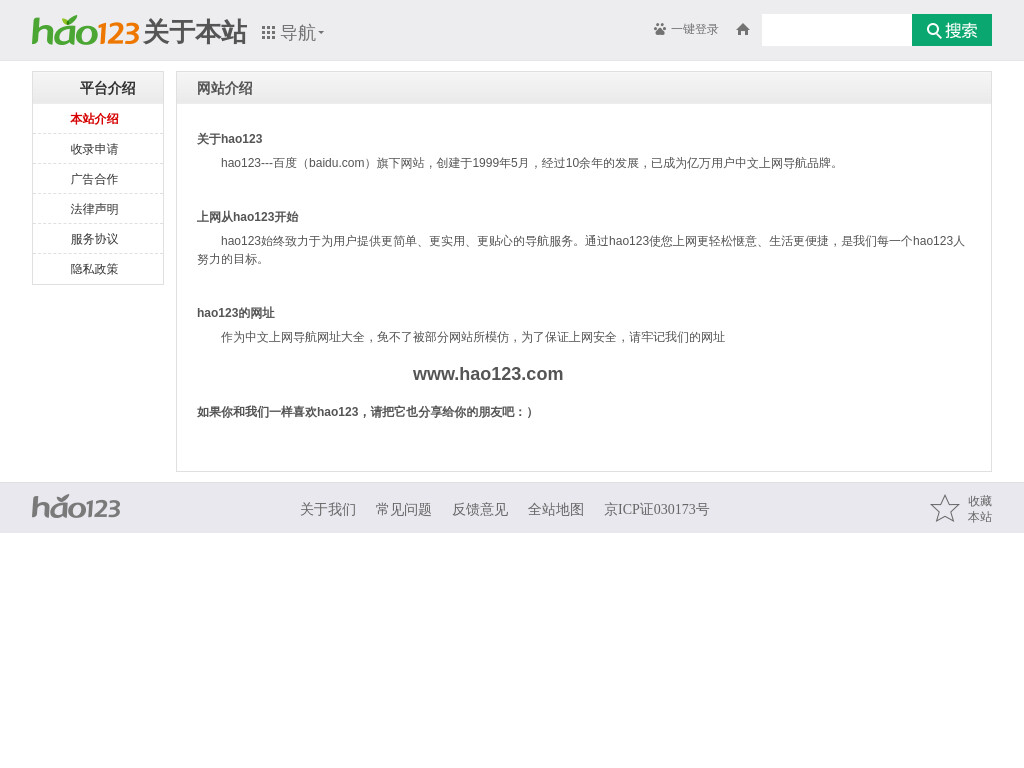The image size is (1024, 768).
Task: Click the gray hao123 footer logo
Action: 76,507
